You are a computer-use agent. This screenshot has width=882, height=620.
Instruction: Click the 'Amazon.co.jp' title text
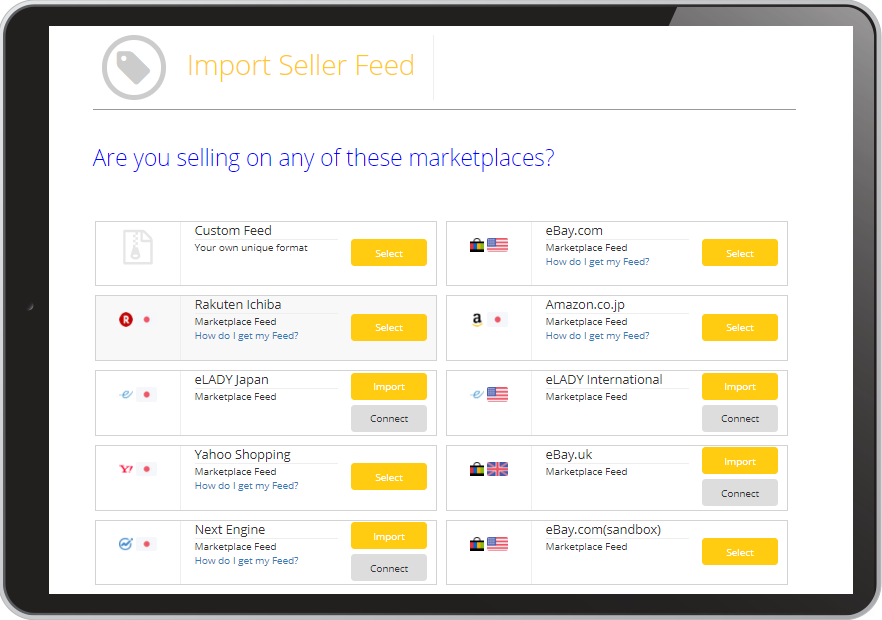[585, 305]
